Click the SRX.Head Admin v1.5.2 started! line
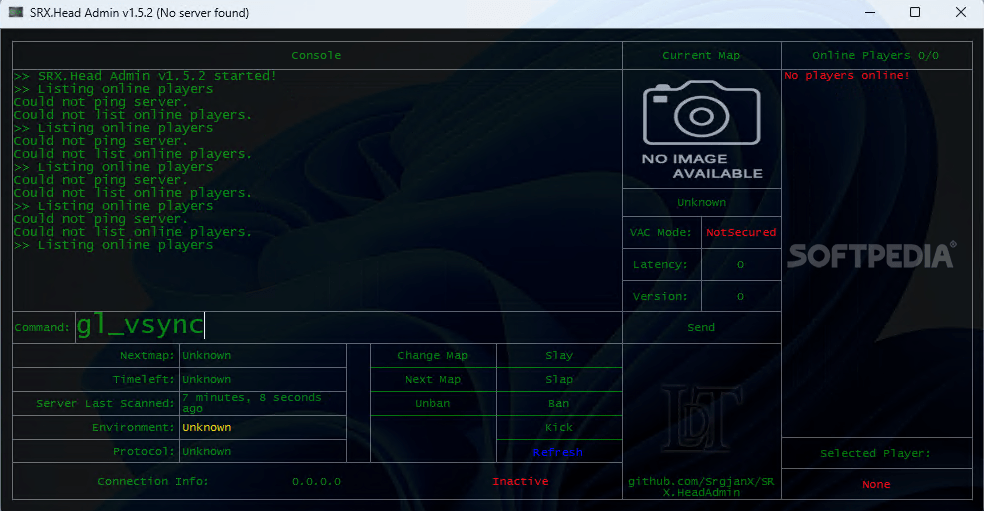984x511 pixels. (145, 76)
